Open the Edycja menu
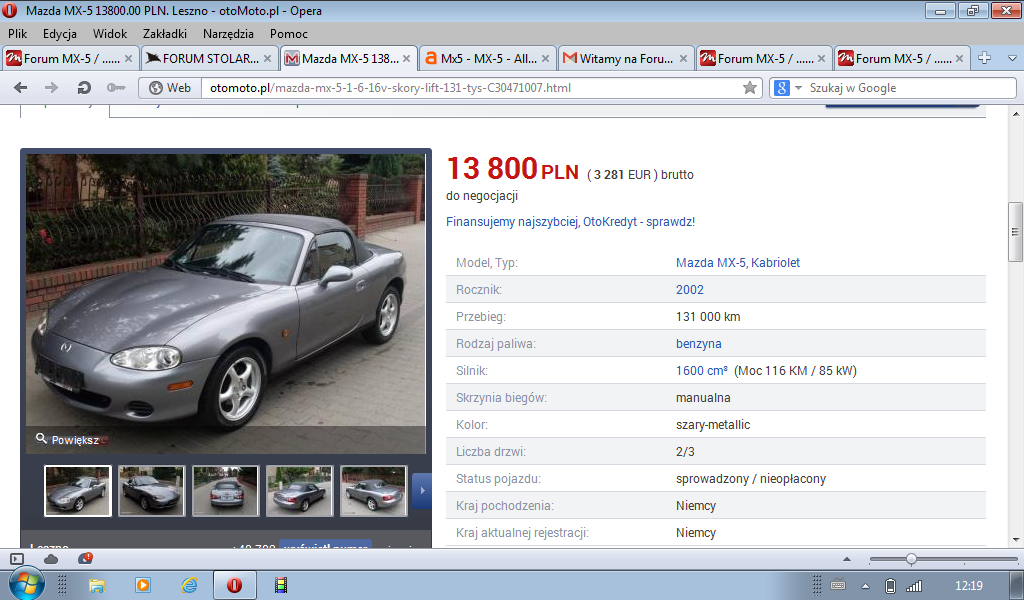This screenshot has height=600, width=1024. (x=59, y=33)
